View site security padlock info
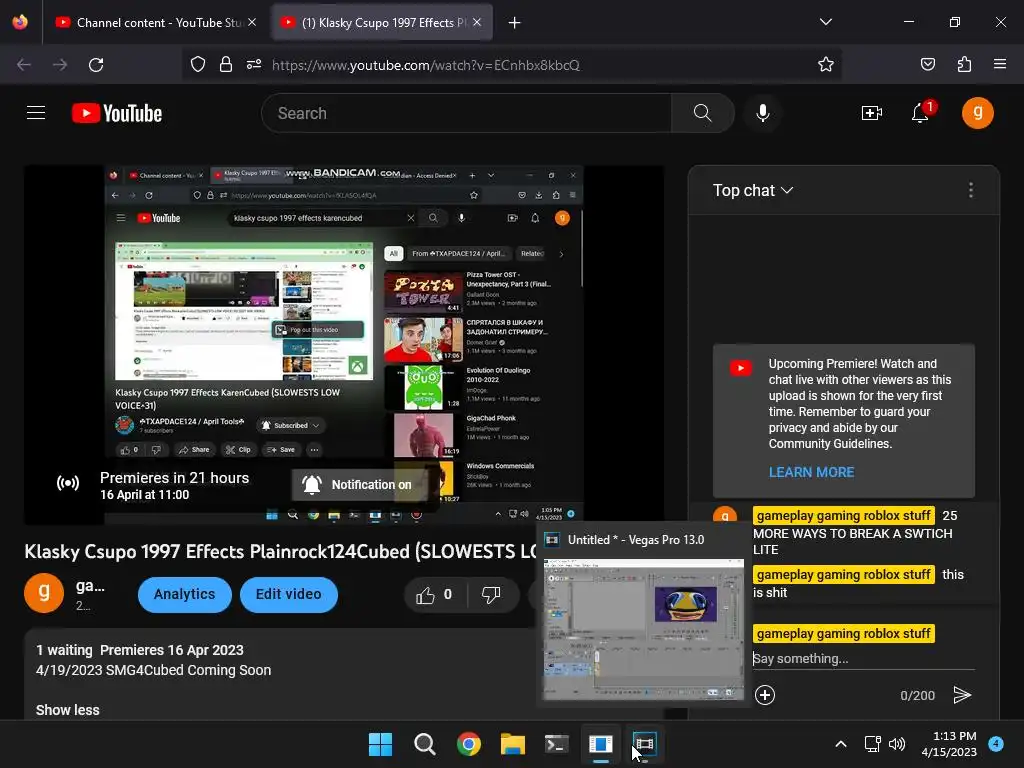 226,65
